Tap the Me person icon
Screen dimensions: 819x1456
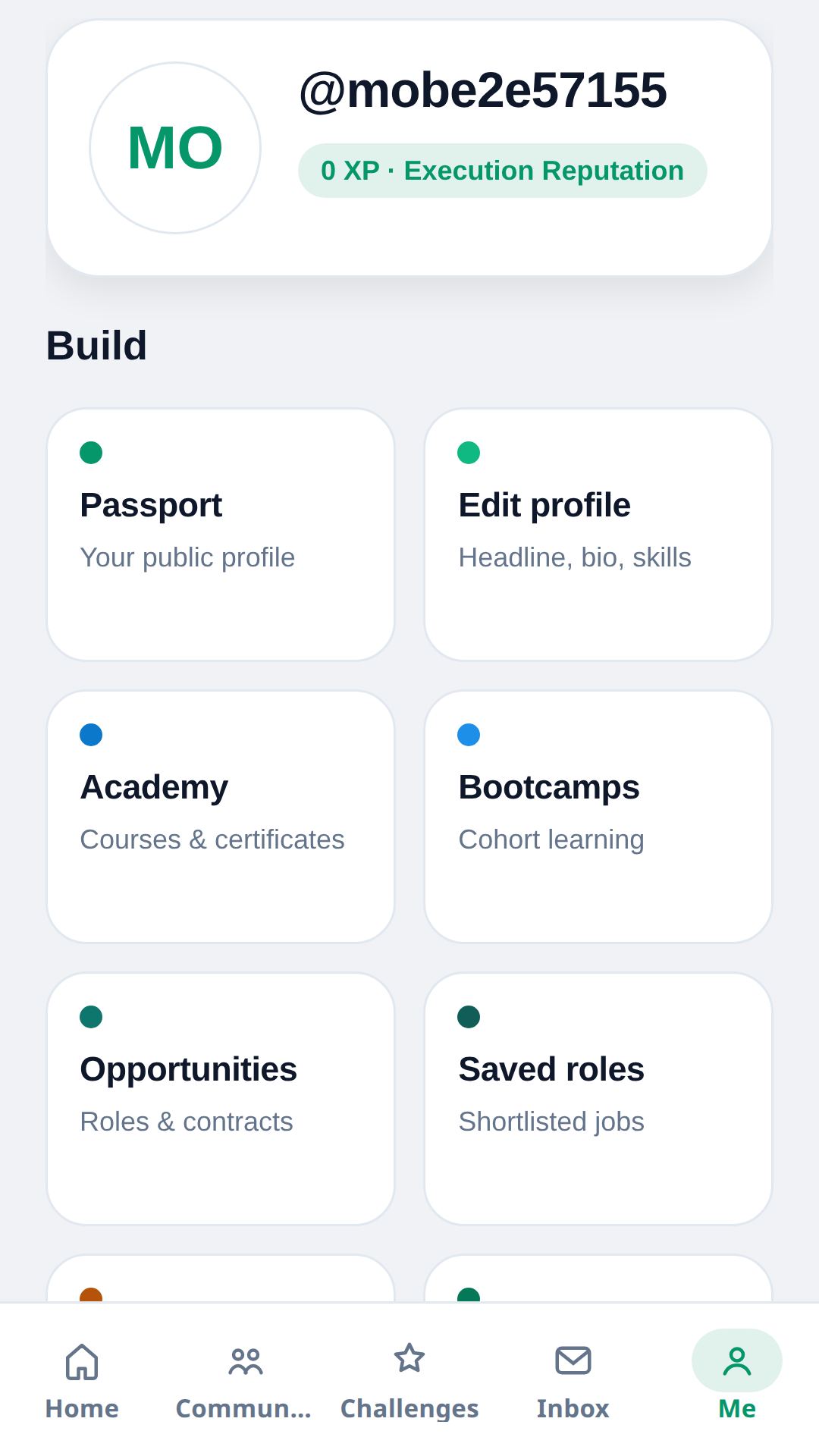pyautogui.click(x=737, y=1361)
